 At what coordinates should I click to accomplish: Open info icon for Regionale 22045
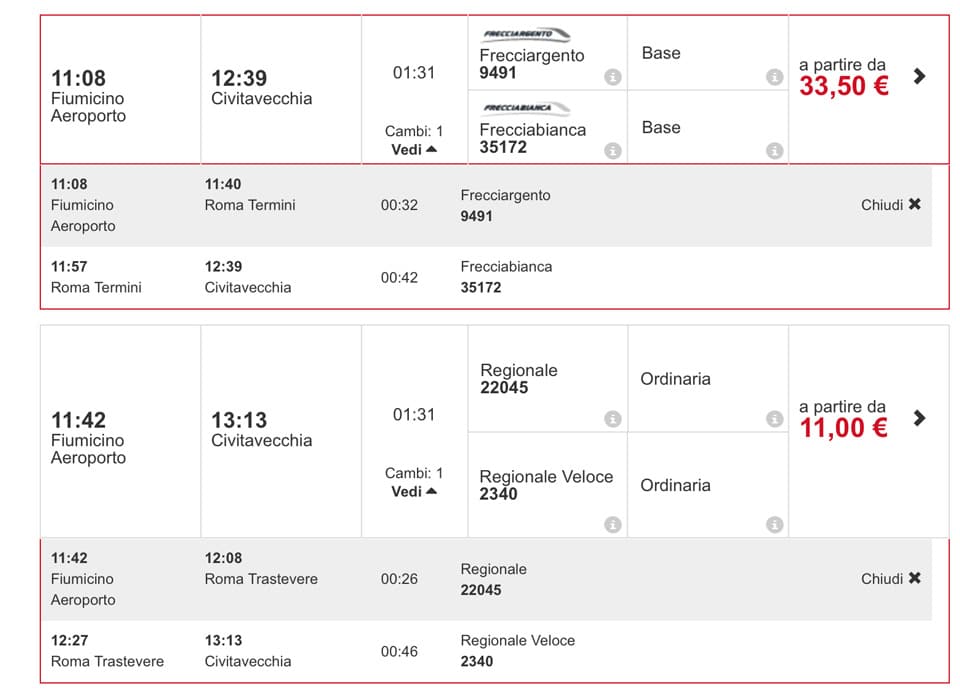coord(612,418)
